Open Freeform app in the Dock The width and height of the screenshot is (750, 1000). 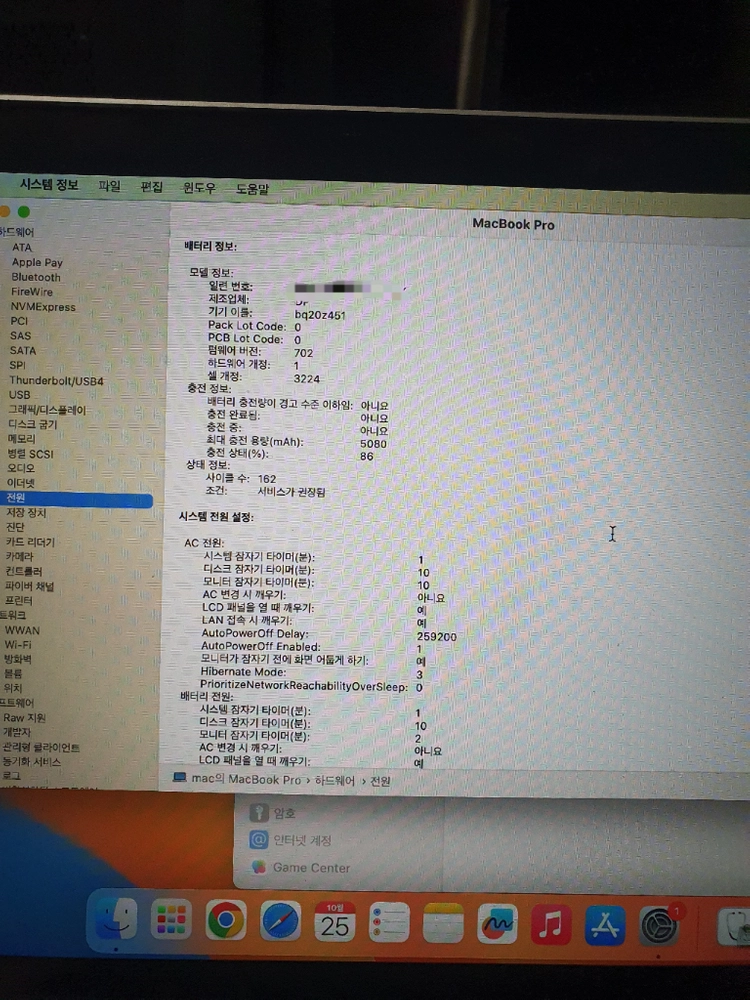tap(497, 923)
